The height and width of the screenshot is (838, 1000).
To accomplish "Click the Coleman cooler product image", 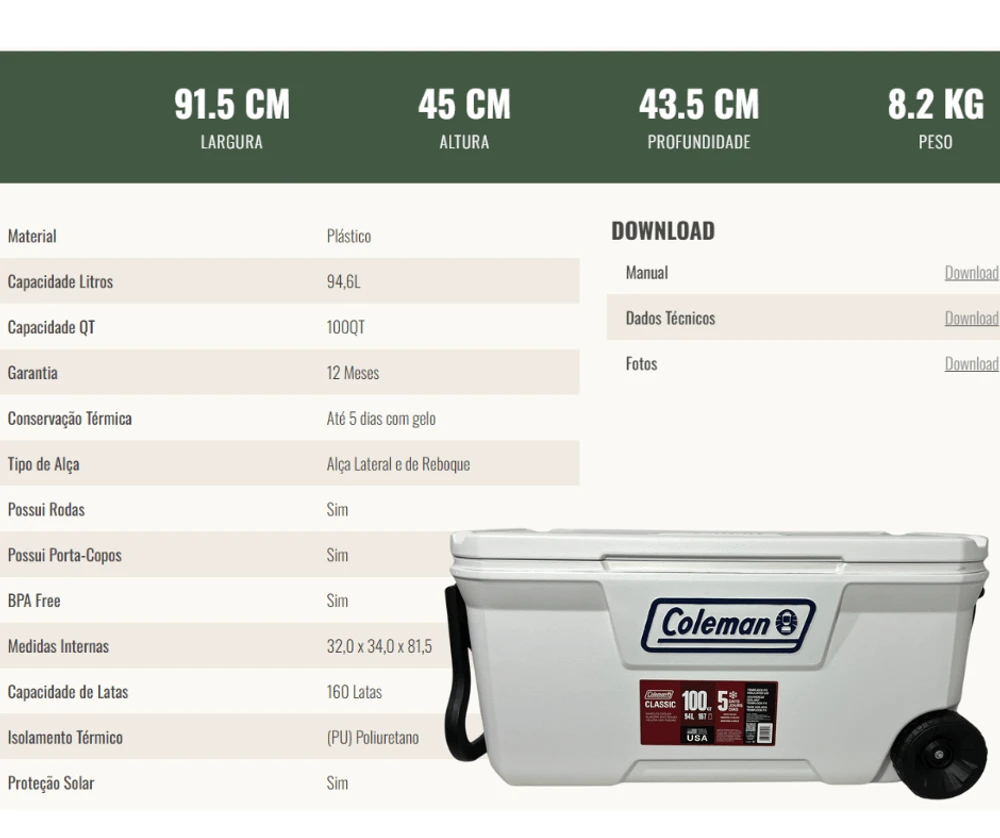I will coord(717,663).
